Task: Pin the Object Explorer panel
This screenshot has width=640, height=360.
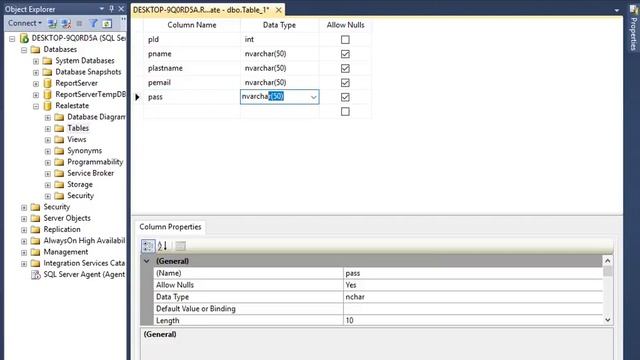Action: [x=111, y=9]
